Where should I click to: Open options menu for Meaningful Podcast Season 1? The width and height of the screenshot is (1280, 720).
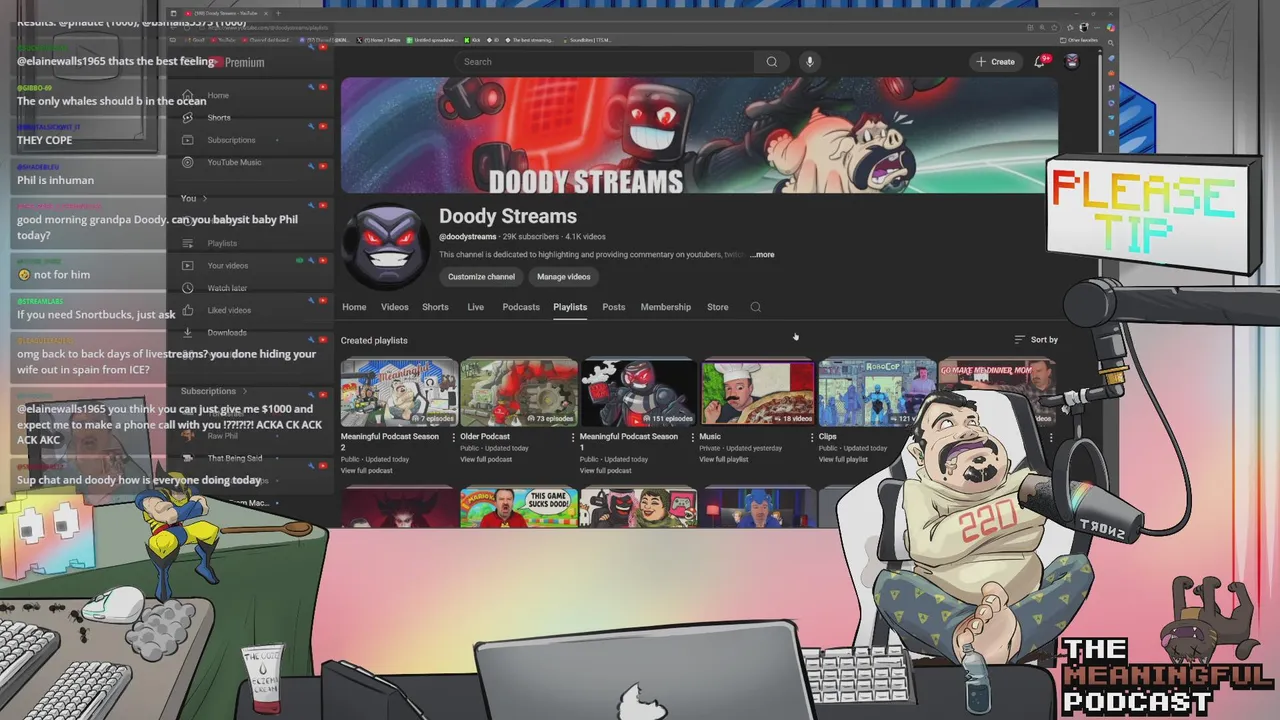(x=692, y=437)
